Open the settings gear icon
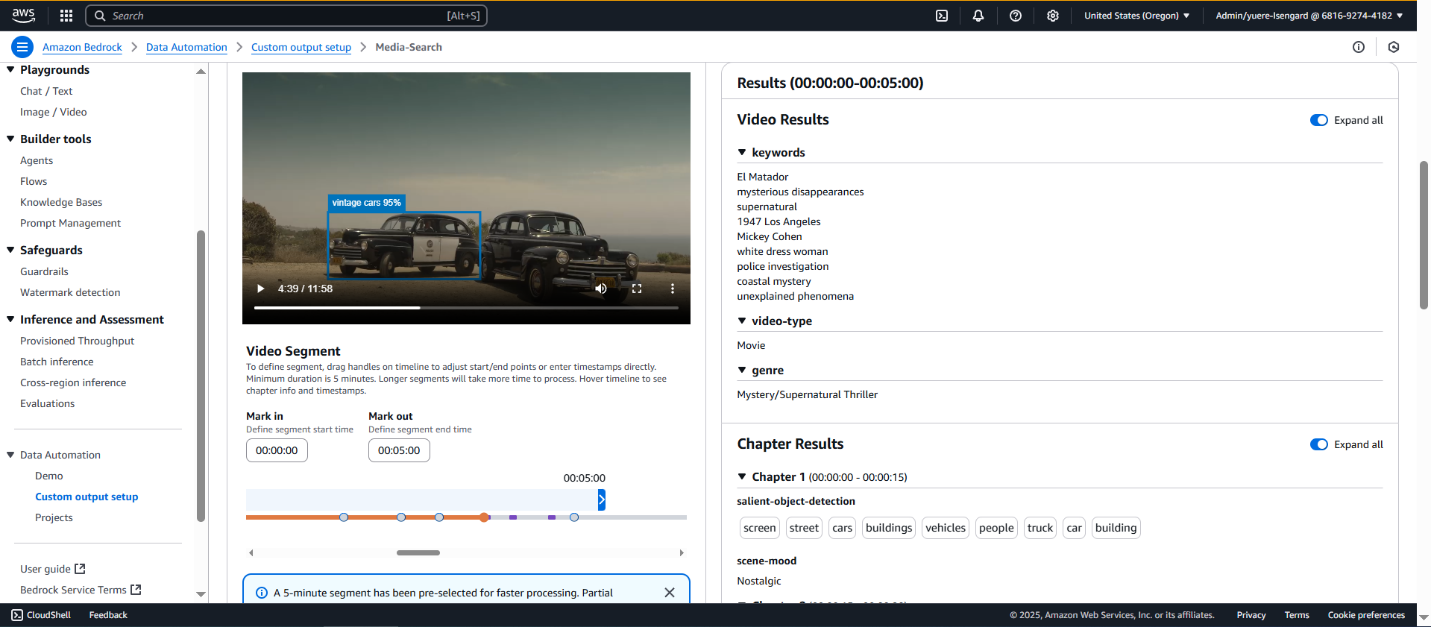Image resolution: width=1431 pixels, height=627 pixels. coord(1052,16)
